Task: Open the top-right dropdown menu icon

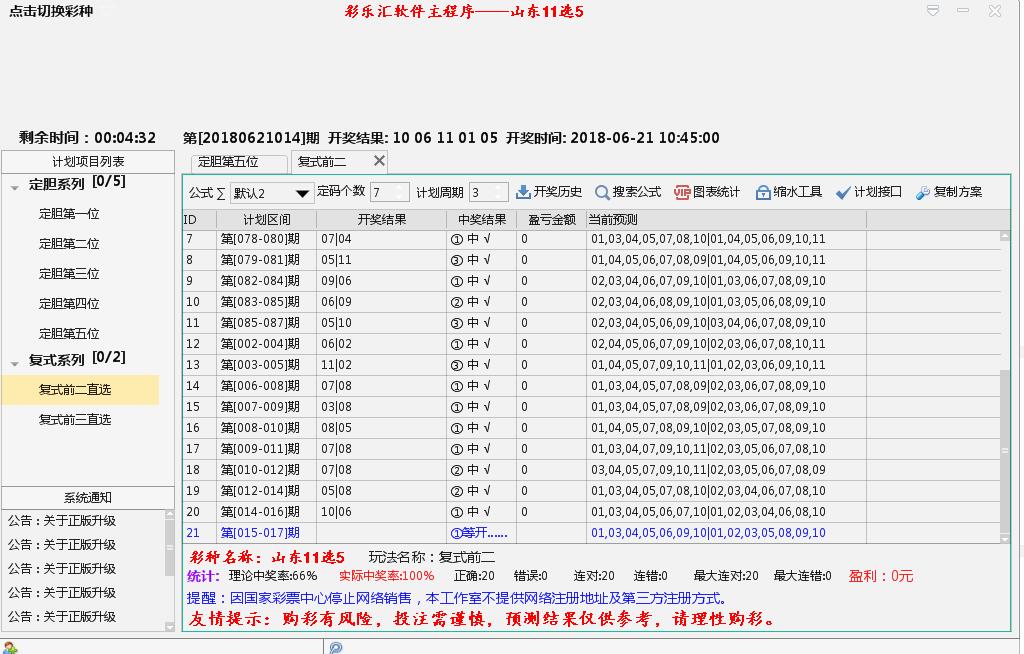Action: click(x=933, y=10)
